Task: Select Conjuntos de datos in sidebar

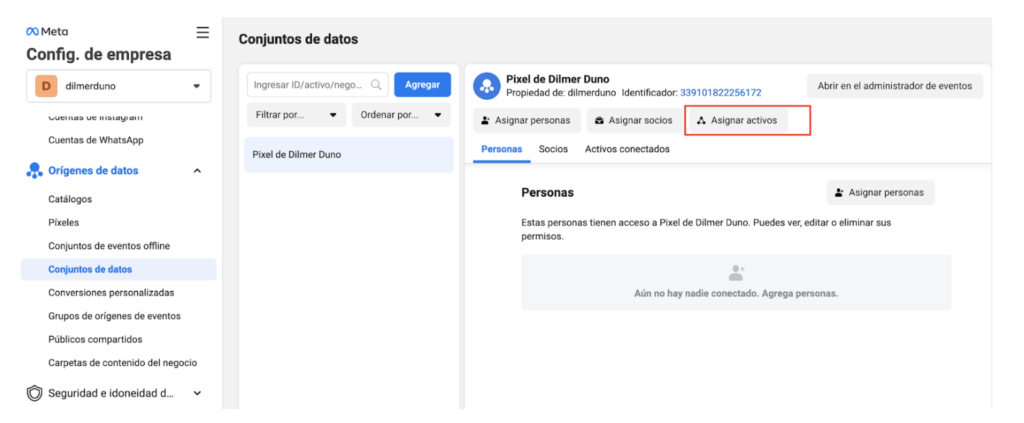Action: pyautogui.click(x=118, y=269)
